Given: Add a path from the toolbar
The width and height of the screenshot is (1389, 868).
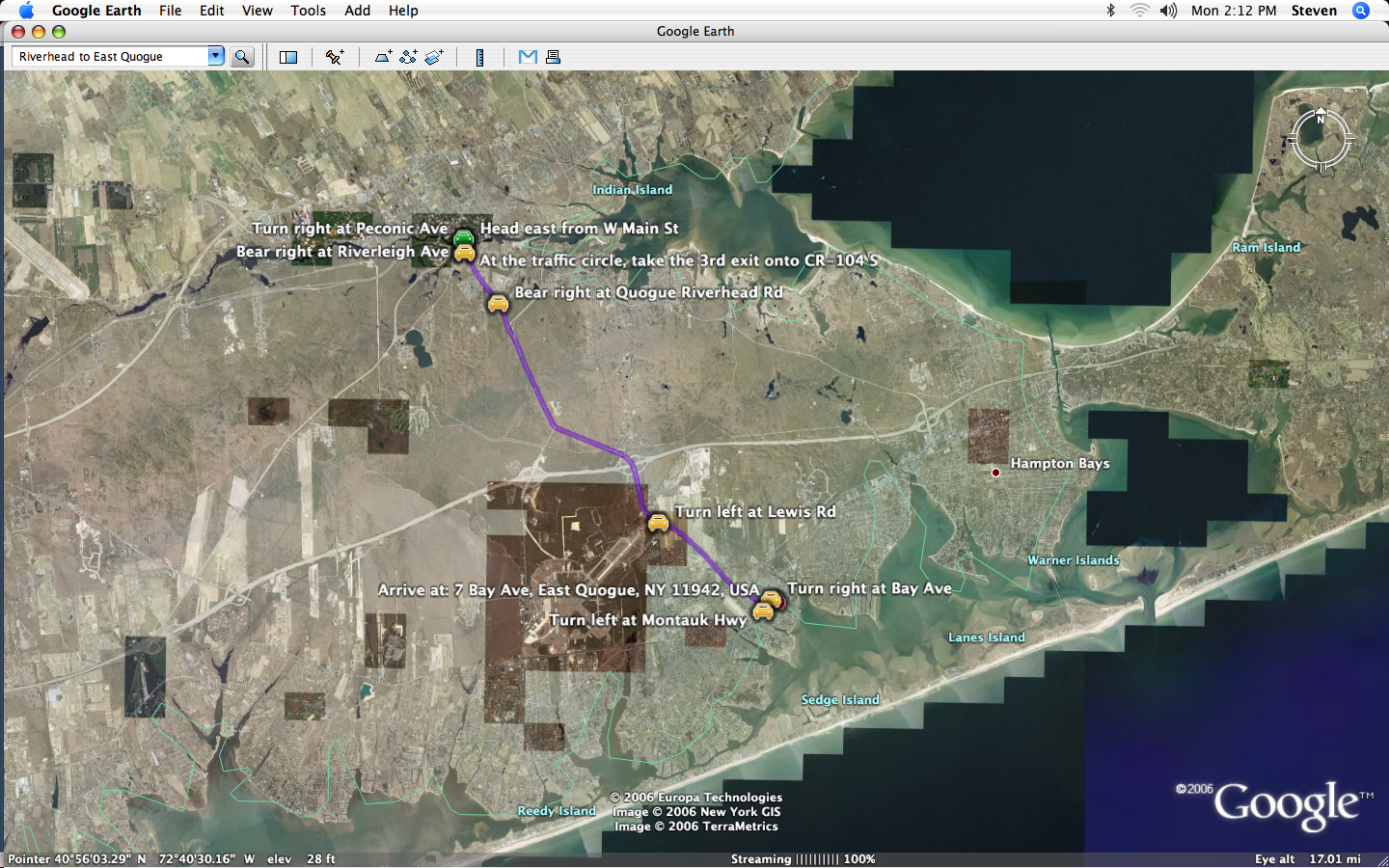Looking at the screenshot, I should coord(408,57).
